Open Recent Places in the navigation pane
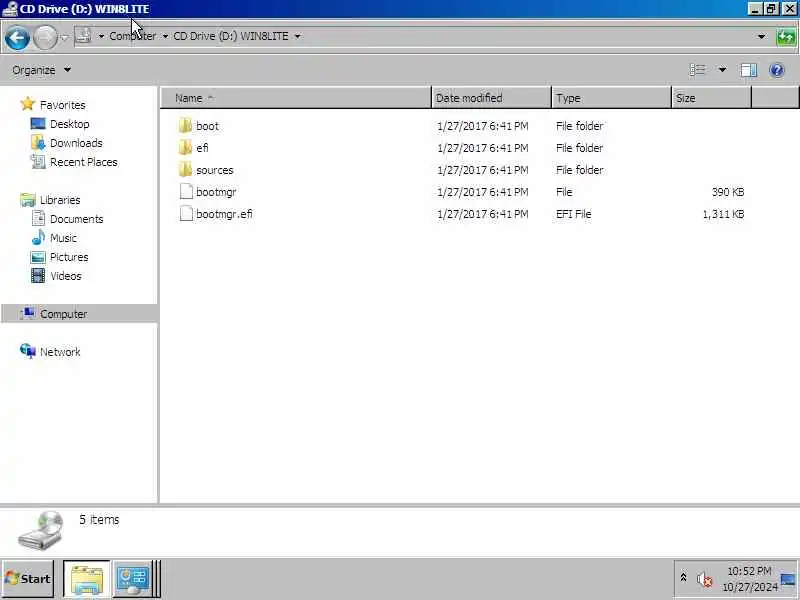Screen dimensions: 800x600 84,162
